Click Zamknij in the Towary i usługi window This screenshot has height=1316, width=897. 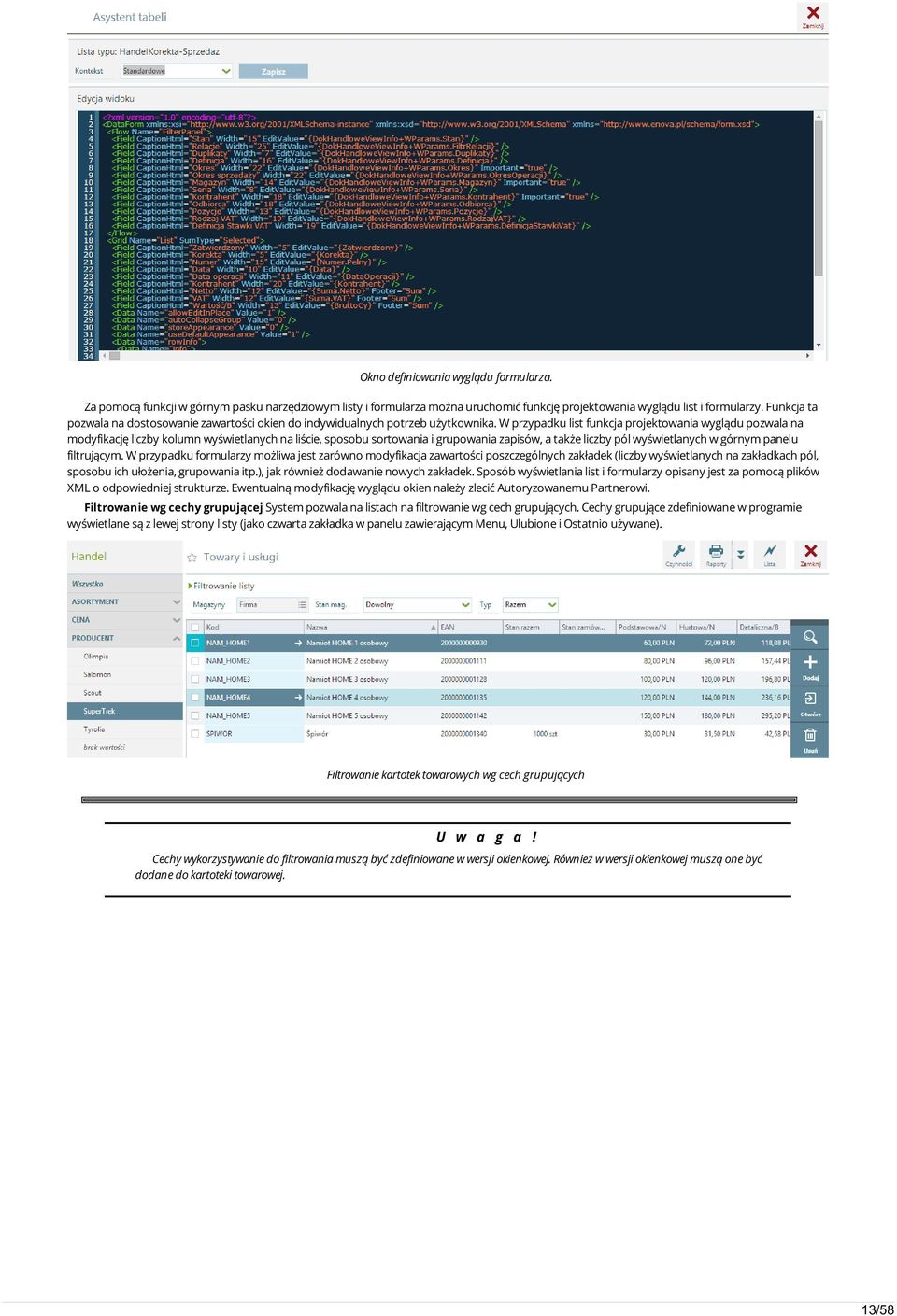click(810, 555)
